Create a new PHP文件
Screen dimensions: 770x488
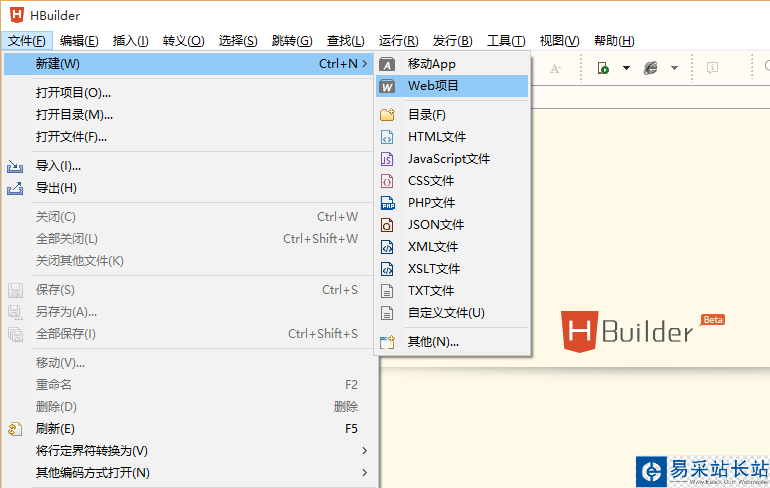click(x=452, y=203)
